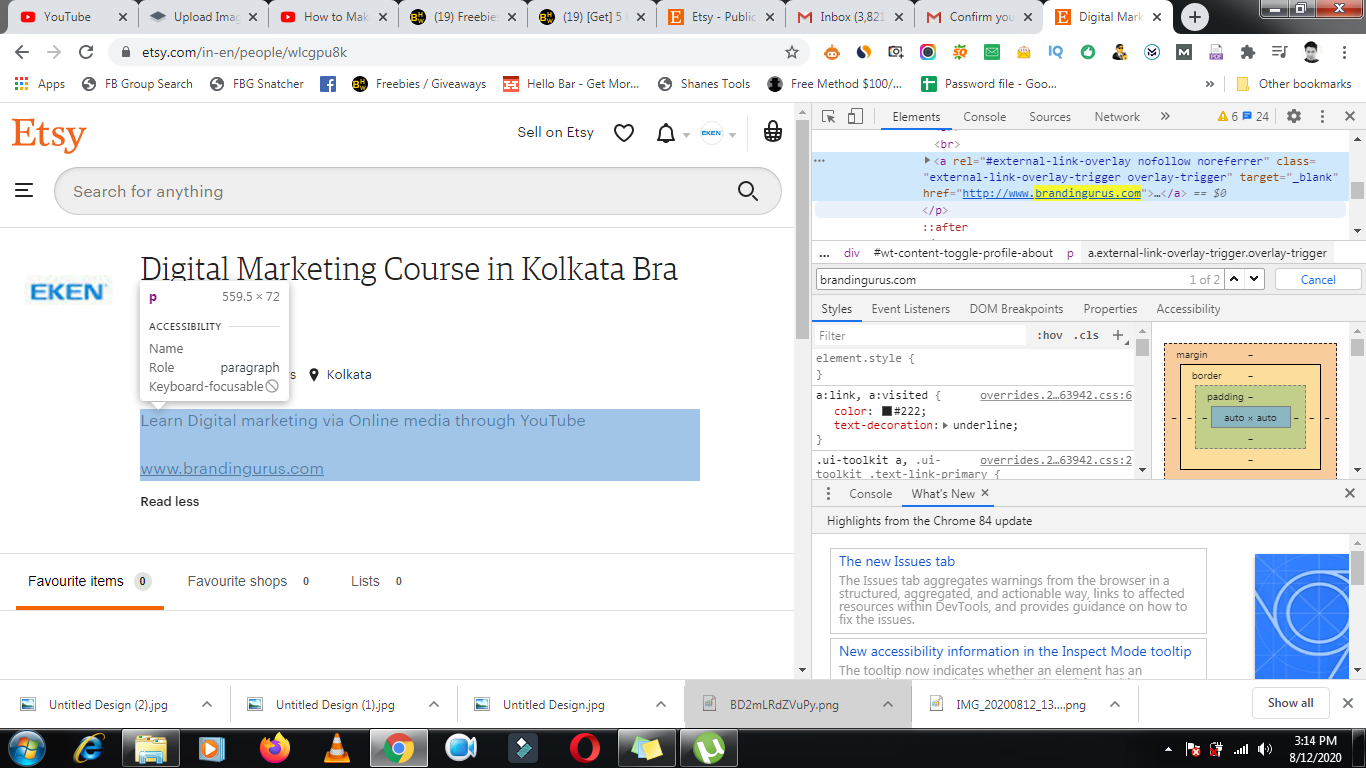Open DevTools settings gear
The image size is (1366, 768).
coord(1294,117)
